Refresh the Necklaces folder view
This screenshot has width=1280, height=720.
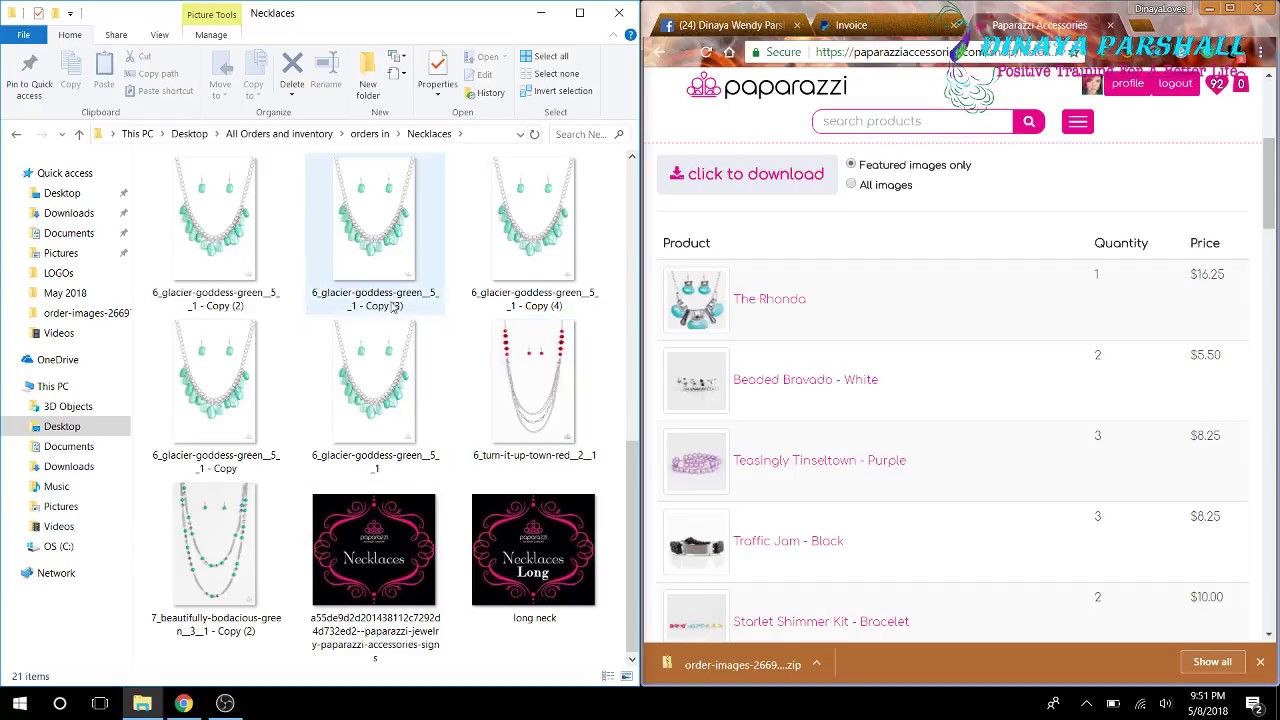534,134
